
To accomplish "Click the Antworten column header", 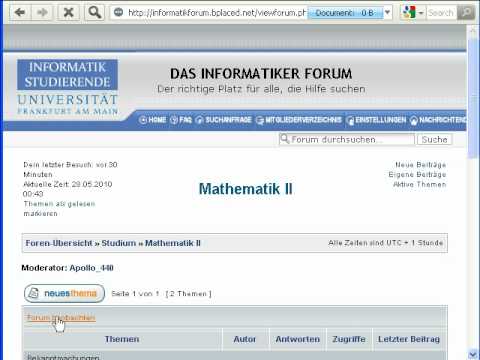I will [298, 339].
